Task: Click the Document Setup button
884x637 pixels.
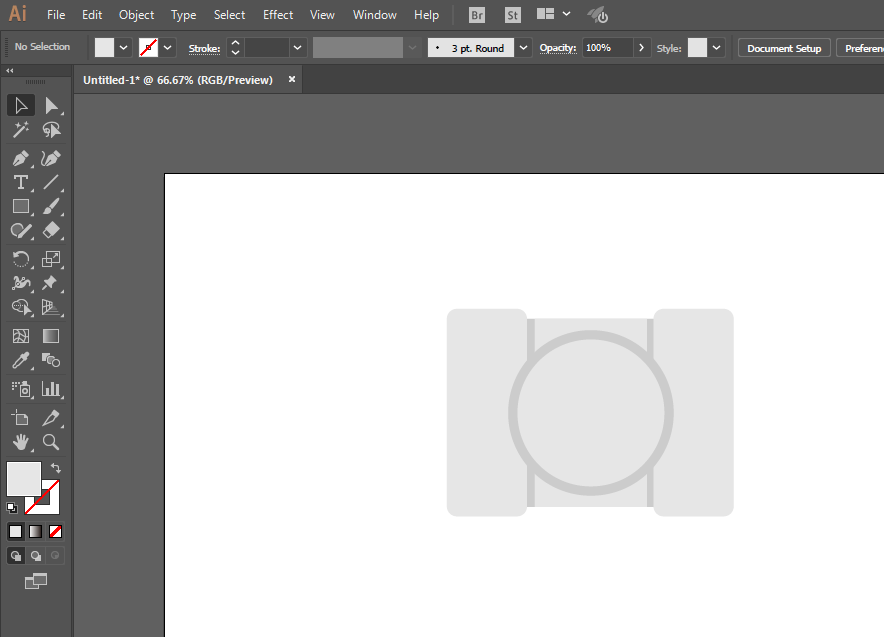Action: coord(784,48)
